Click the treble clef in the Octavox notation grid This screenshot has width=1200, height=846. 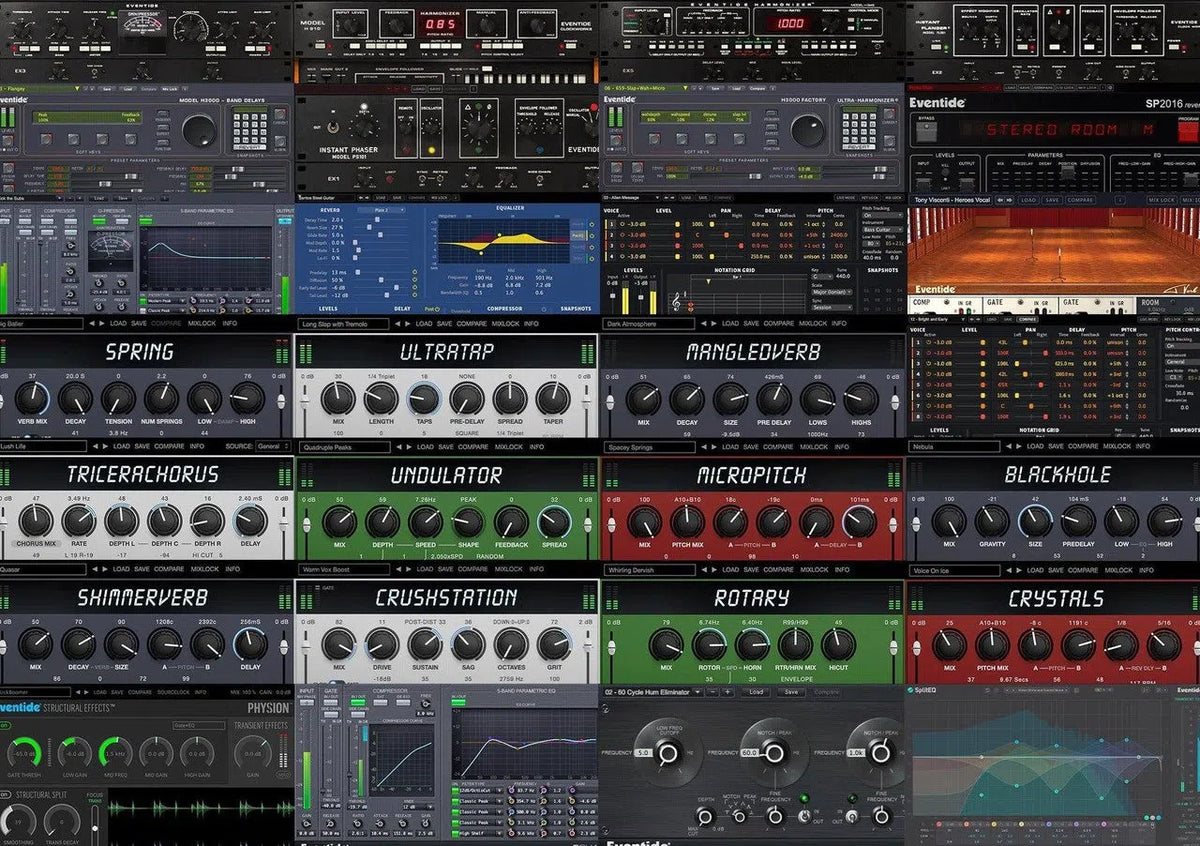tap(675, 303)
